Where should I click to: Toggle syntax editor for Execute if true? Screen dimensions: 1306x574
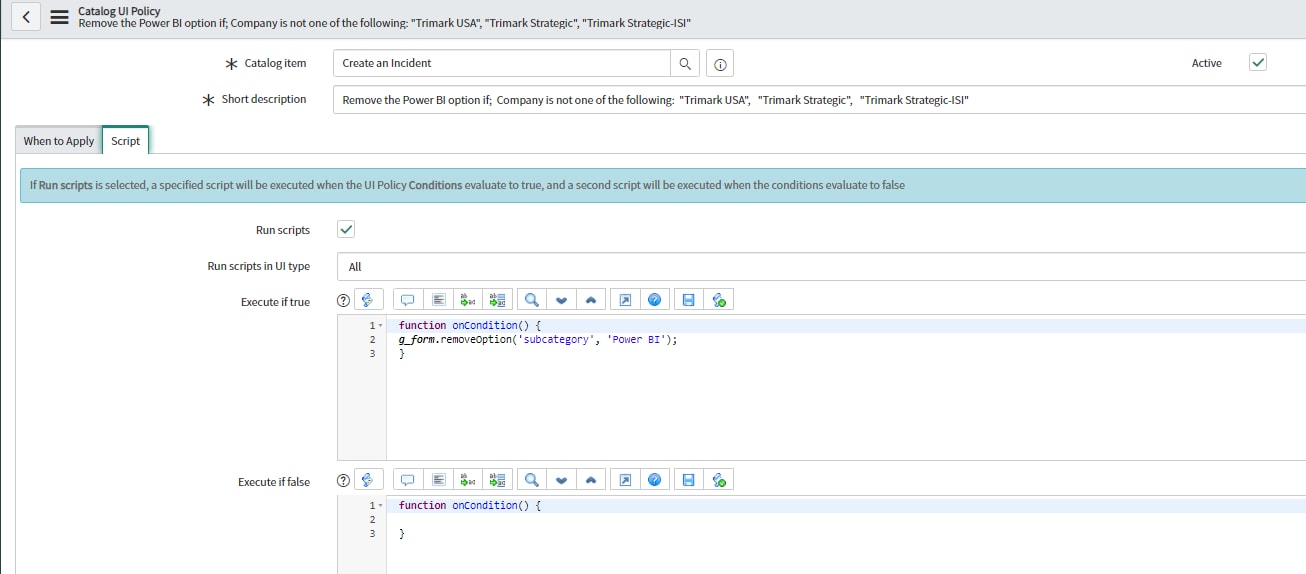[369, 300]
